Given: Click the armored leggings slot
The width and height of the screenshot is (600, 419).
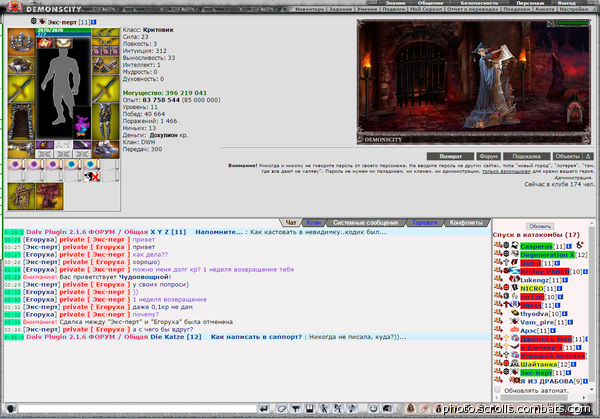Looking at the screenshot, I should coord(105,121).
